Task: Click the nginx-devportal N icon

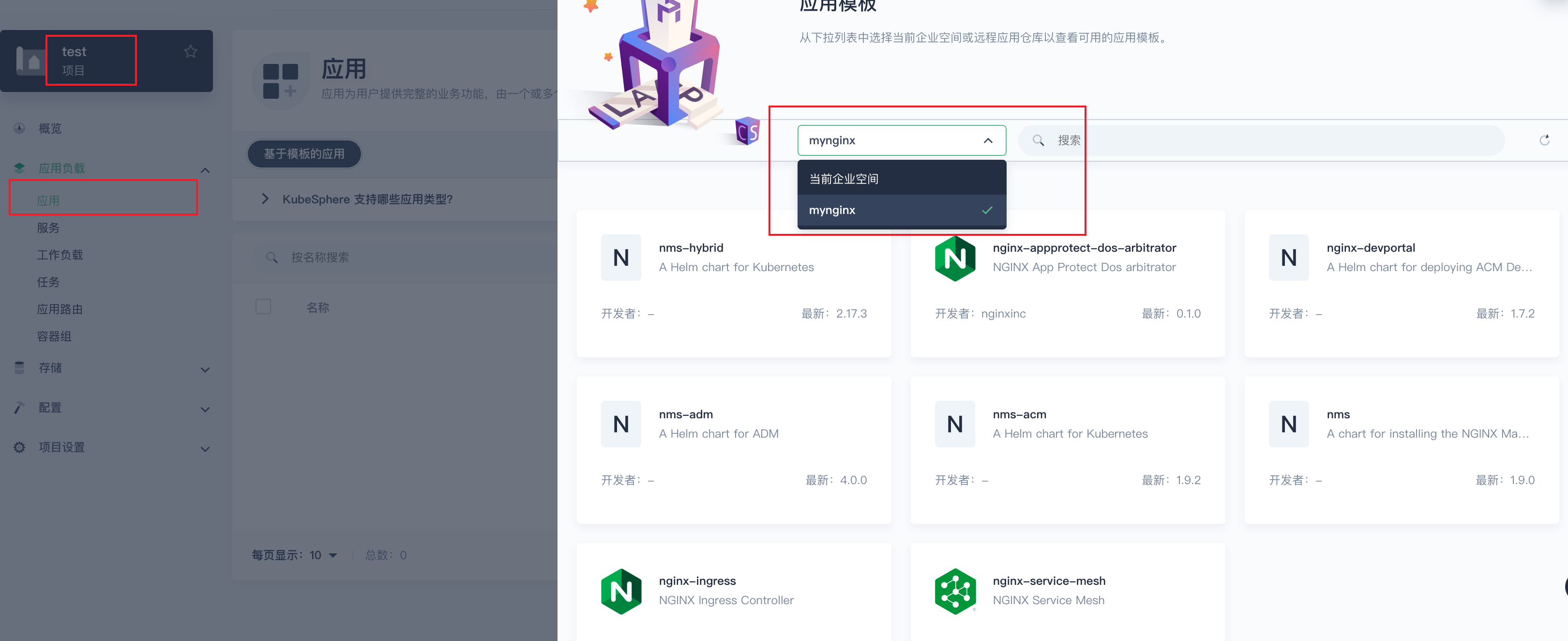Action: click(x=1289, y=258)
